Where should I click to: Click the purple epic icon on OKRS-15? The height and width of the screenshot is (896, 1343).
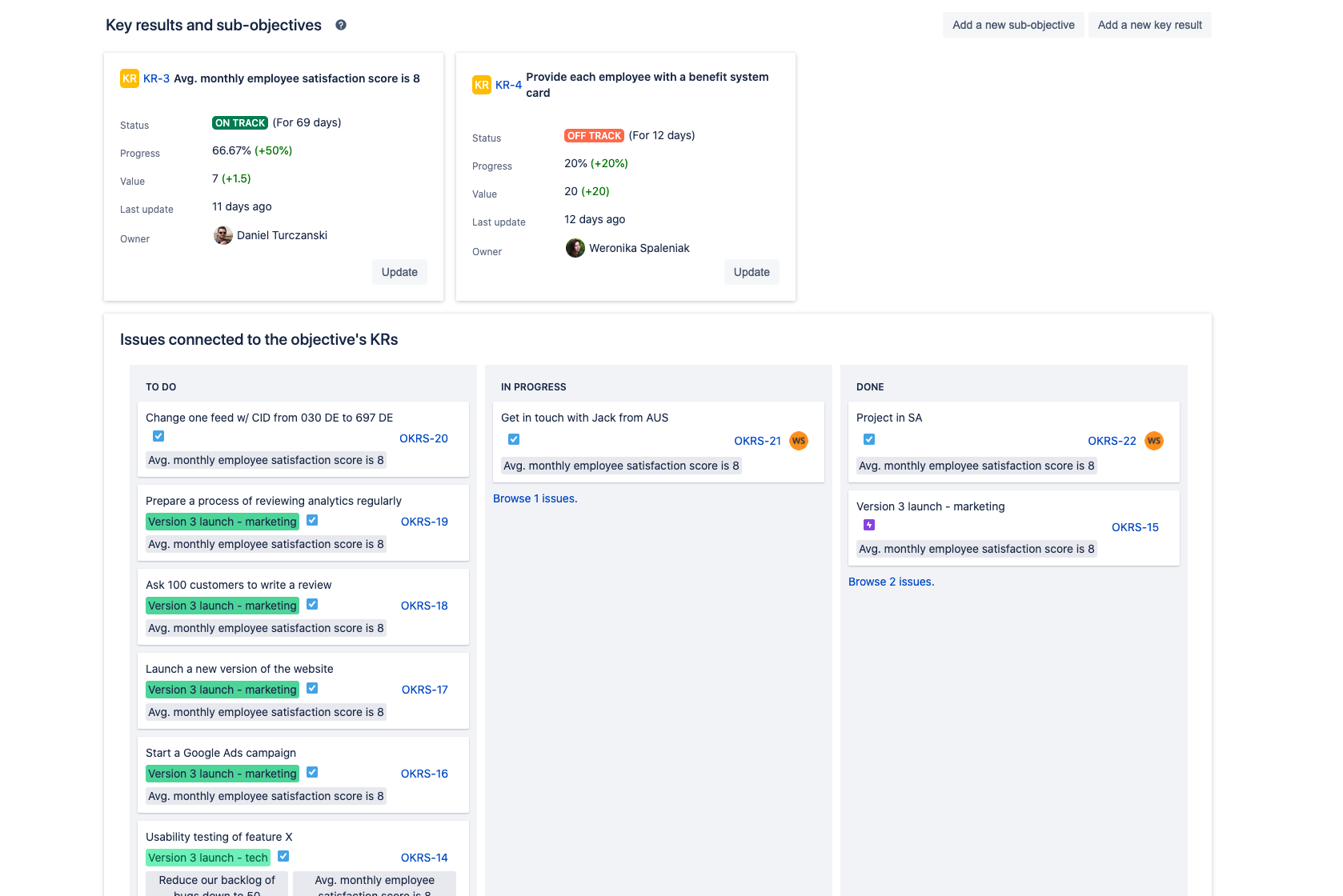pyautogui.click(x=869, y=525)
